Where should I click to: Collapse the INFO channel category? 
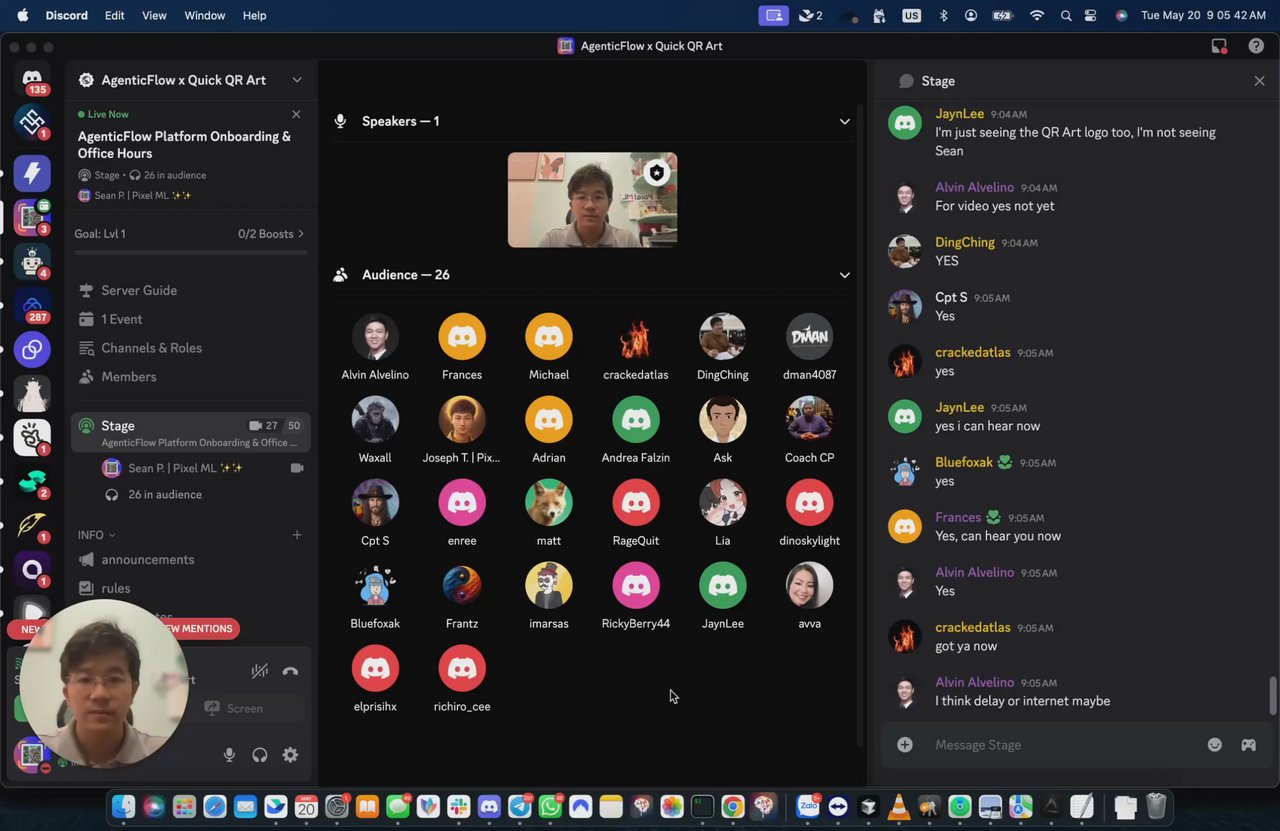click(x=96, y=535)
